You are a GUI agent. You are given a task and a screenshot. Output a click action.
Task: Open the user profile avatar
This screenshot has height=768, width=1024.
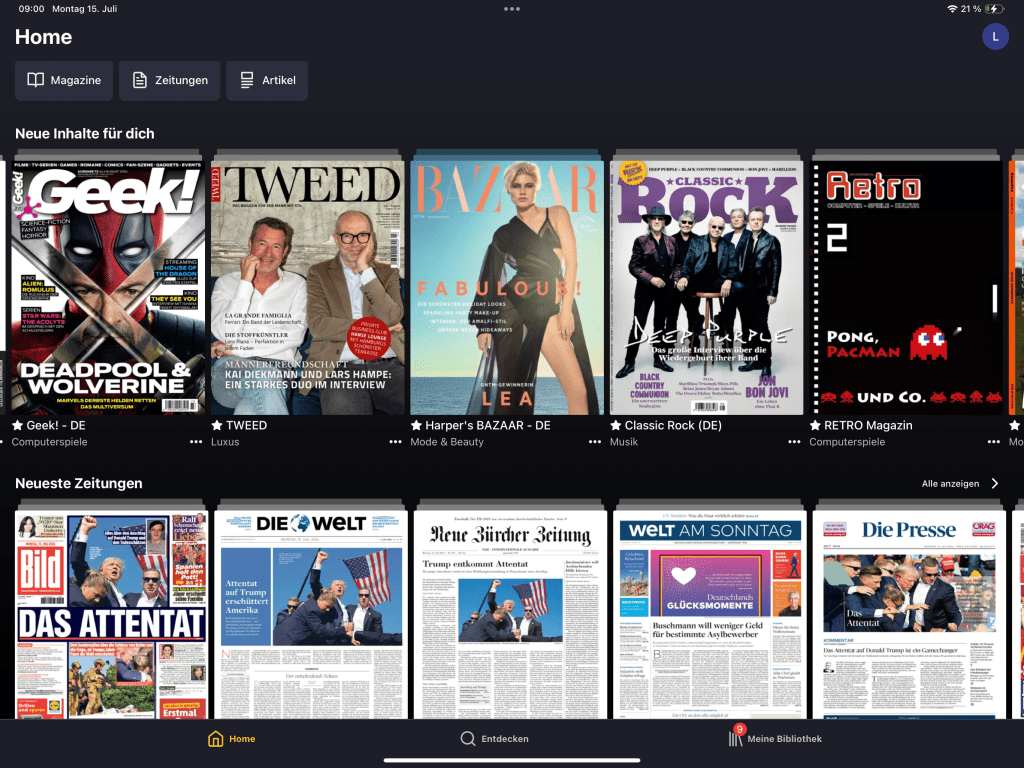tap(995, 37)
